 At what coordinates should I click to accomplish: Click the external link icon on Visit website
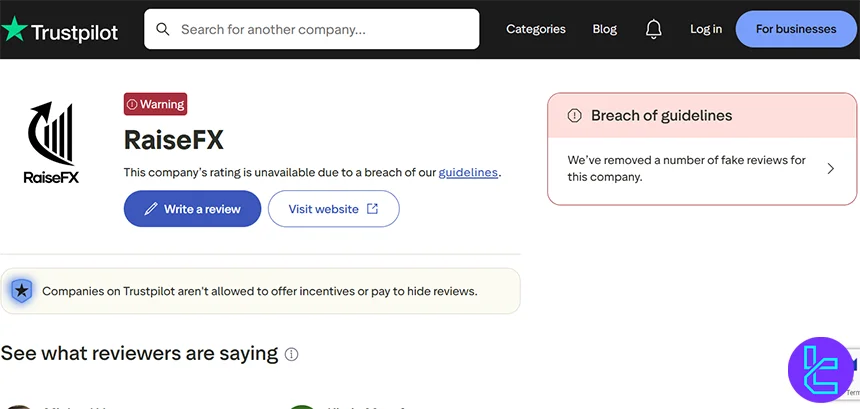click(x=373, y=209)
